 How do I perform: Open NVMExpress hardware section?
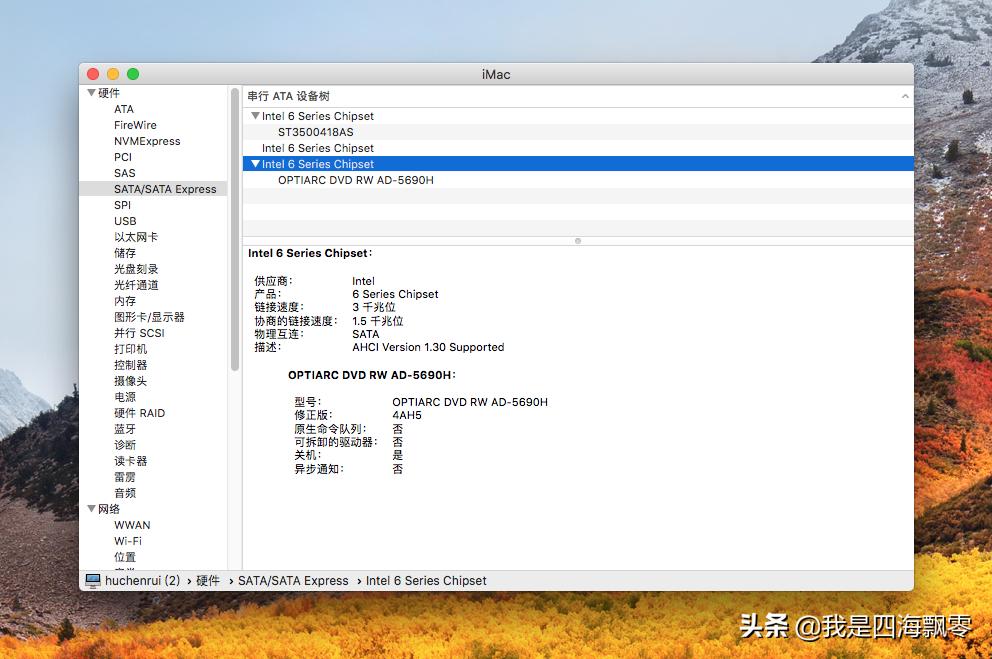pos(147,141)
